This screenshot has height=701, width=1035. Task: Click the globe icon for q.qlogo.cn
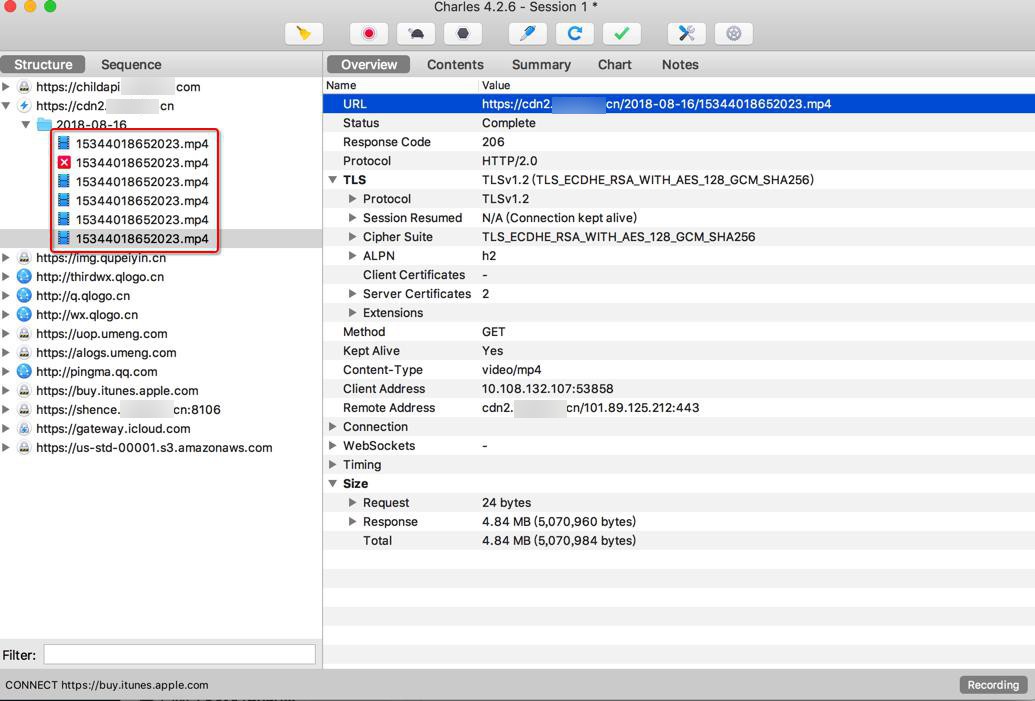point(24,296)
